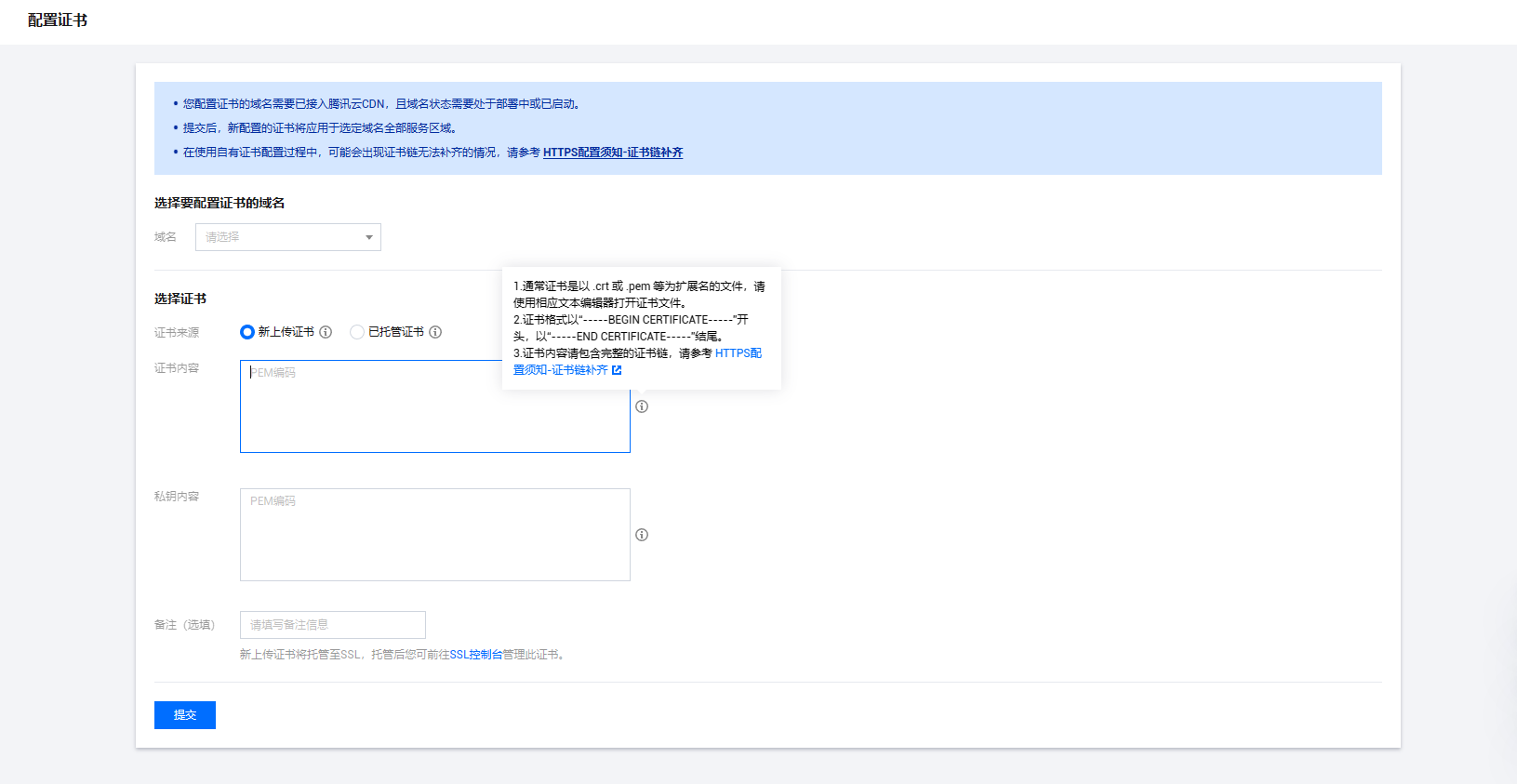Click info icon beside 新上传证书 option

(326, 332)
